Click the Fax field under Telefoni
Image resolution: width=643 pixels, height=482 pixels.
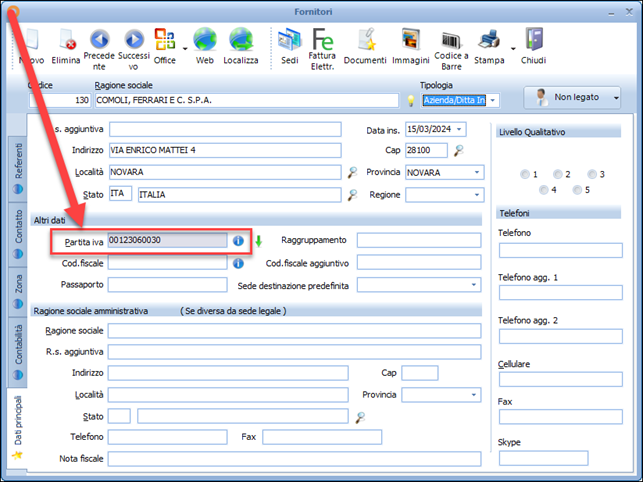[561, 417]
